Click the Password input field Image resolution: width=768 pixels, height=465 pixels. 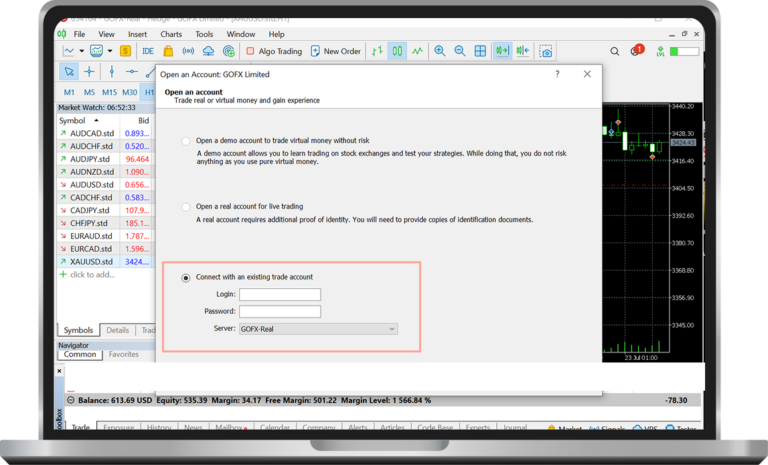[280, 312]
